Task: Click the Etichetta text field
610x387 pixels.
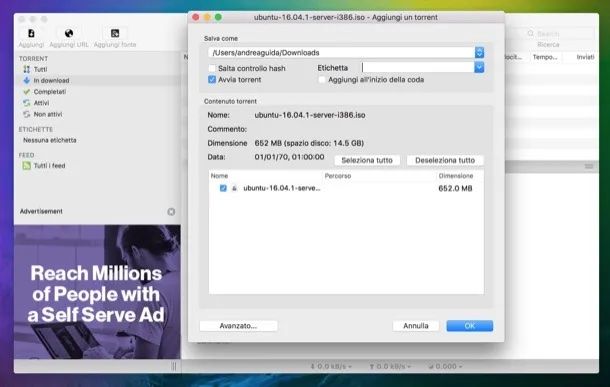Action: click(417, 68)
